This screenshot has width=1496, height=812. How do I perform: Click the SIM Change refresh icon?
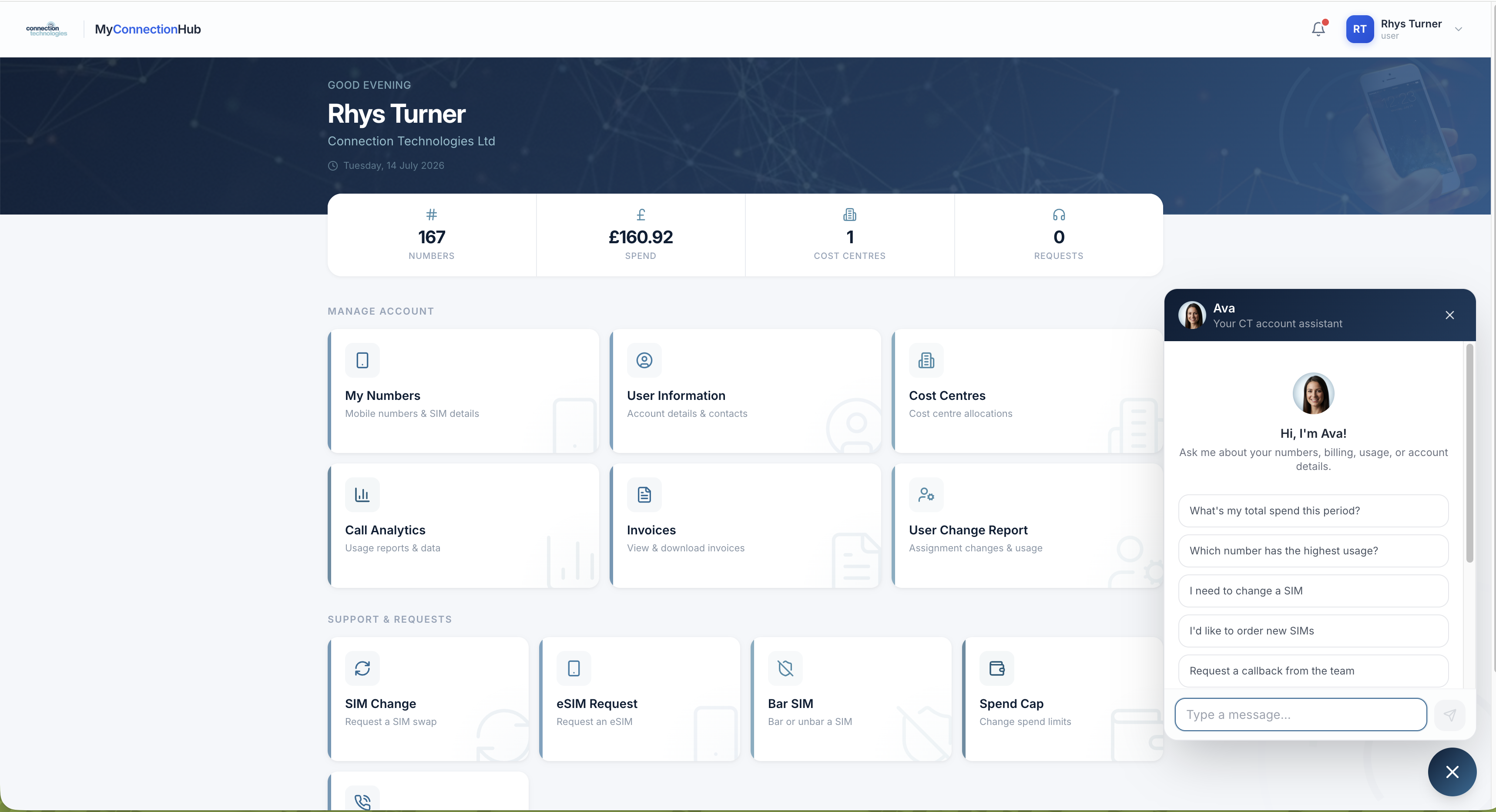tap(362, 668)
